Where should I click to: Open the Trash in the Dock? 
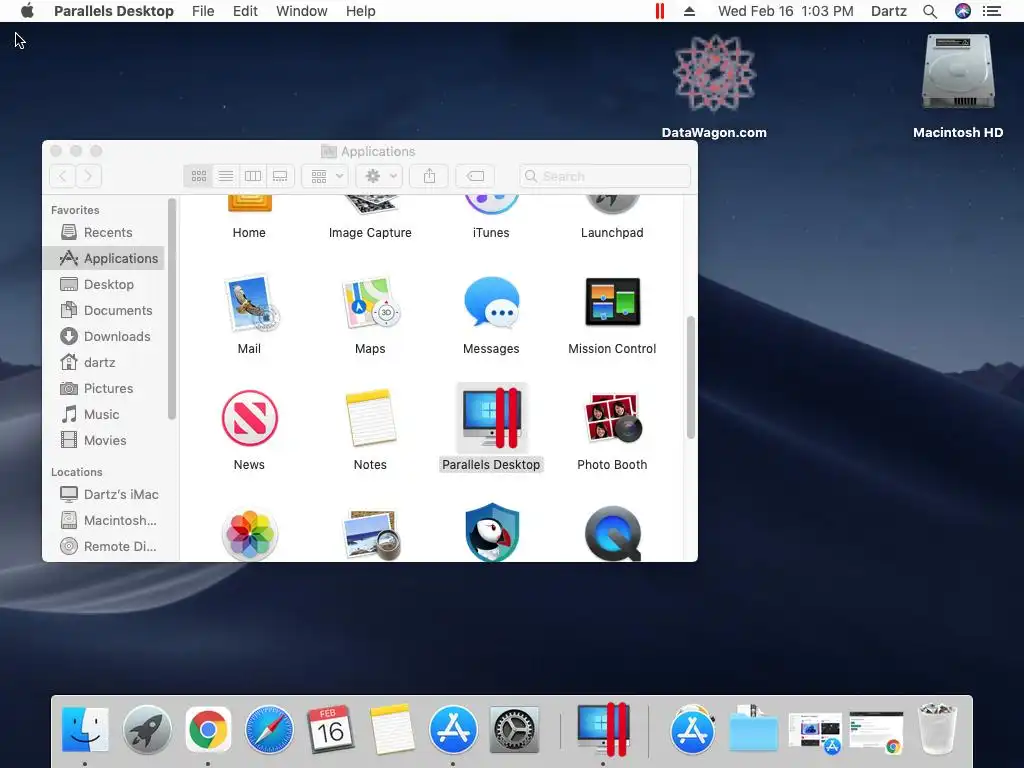click(937, 728)
